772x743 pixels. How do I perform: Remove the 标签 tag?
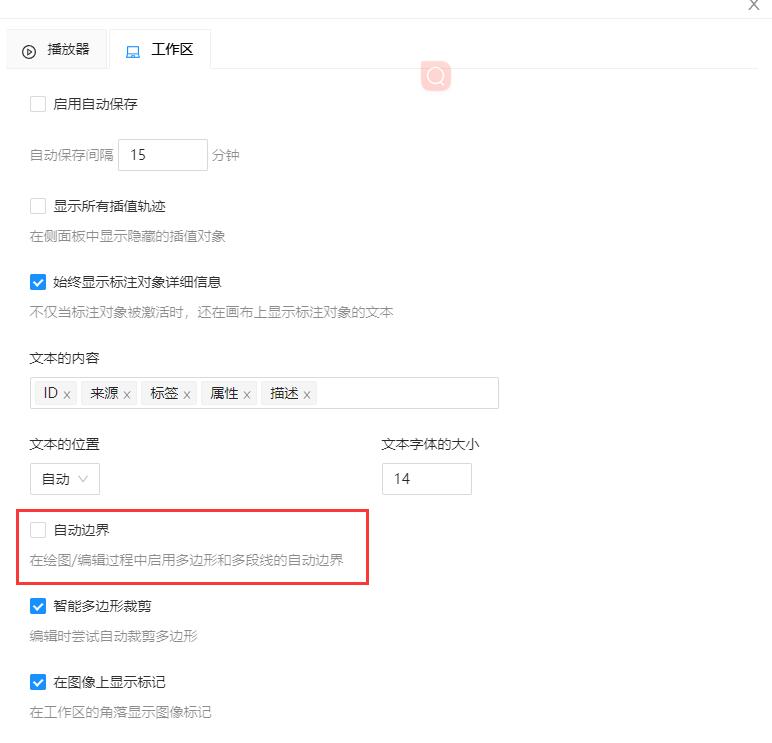tap(187, 395)
